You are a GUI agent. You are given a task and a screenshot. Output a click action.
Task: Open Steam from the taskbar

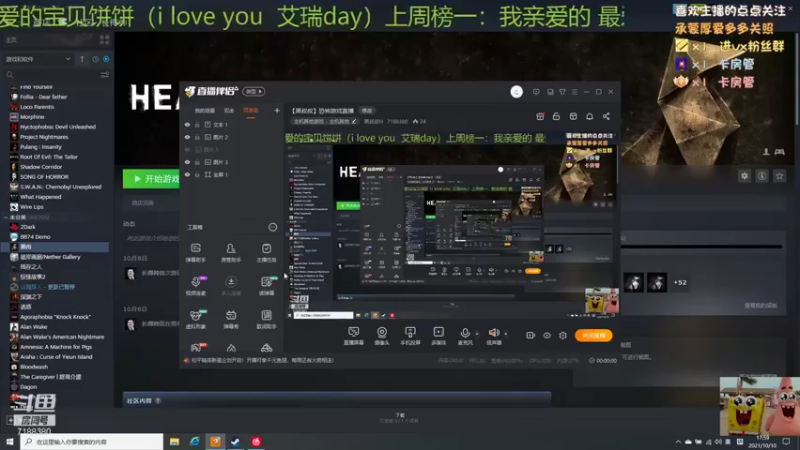235,442
